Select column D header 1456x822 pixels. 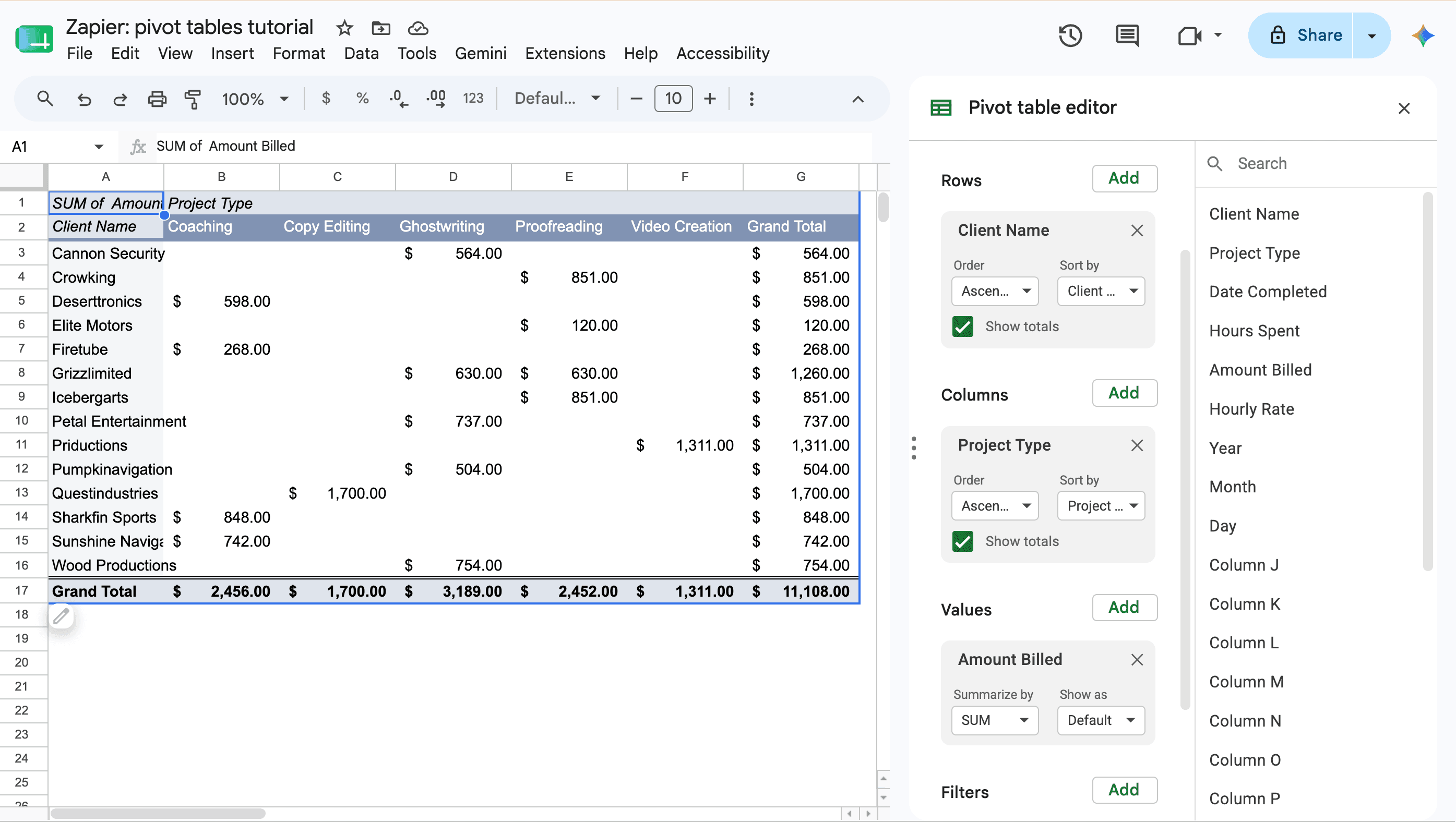click(x=453, y=177)
